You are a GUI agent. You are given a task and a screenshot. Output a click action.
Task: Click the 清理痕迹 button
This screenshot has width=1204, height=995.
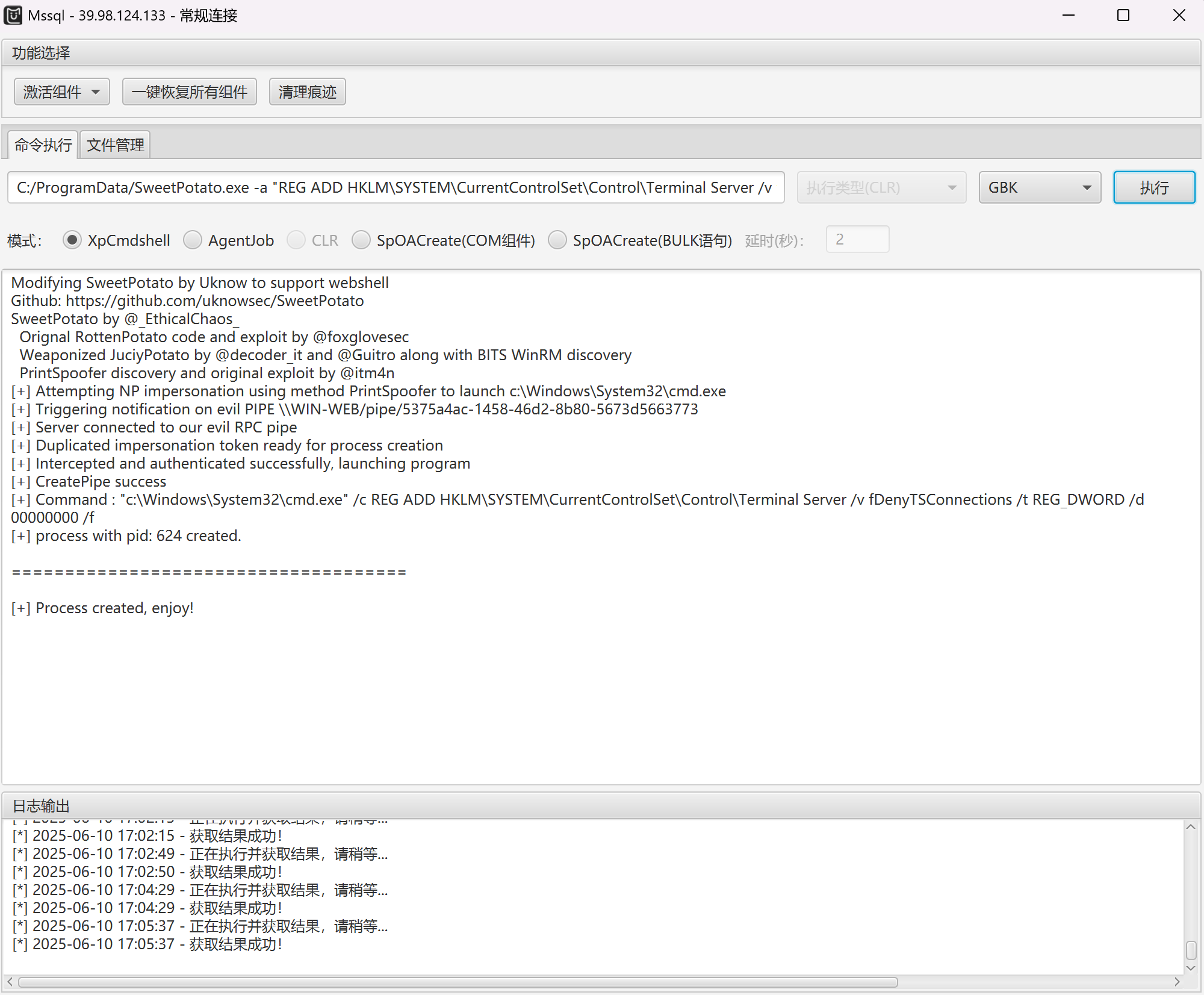[x=307, y=92]
